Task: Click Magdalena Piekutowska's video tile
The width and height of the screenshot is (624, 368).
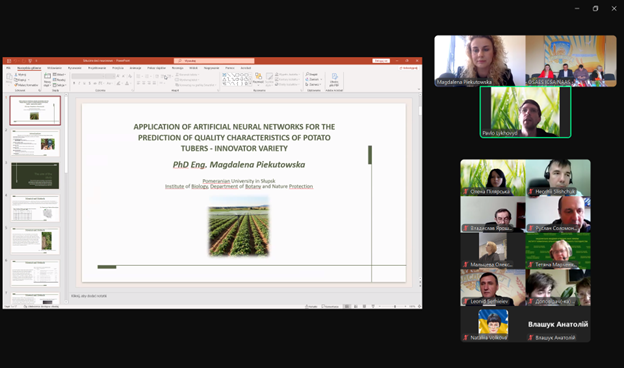Action: point(480,60)
